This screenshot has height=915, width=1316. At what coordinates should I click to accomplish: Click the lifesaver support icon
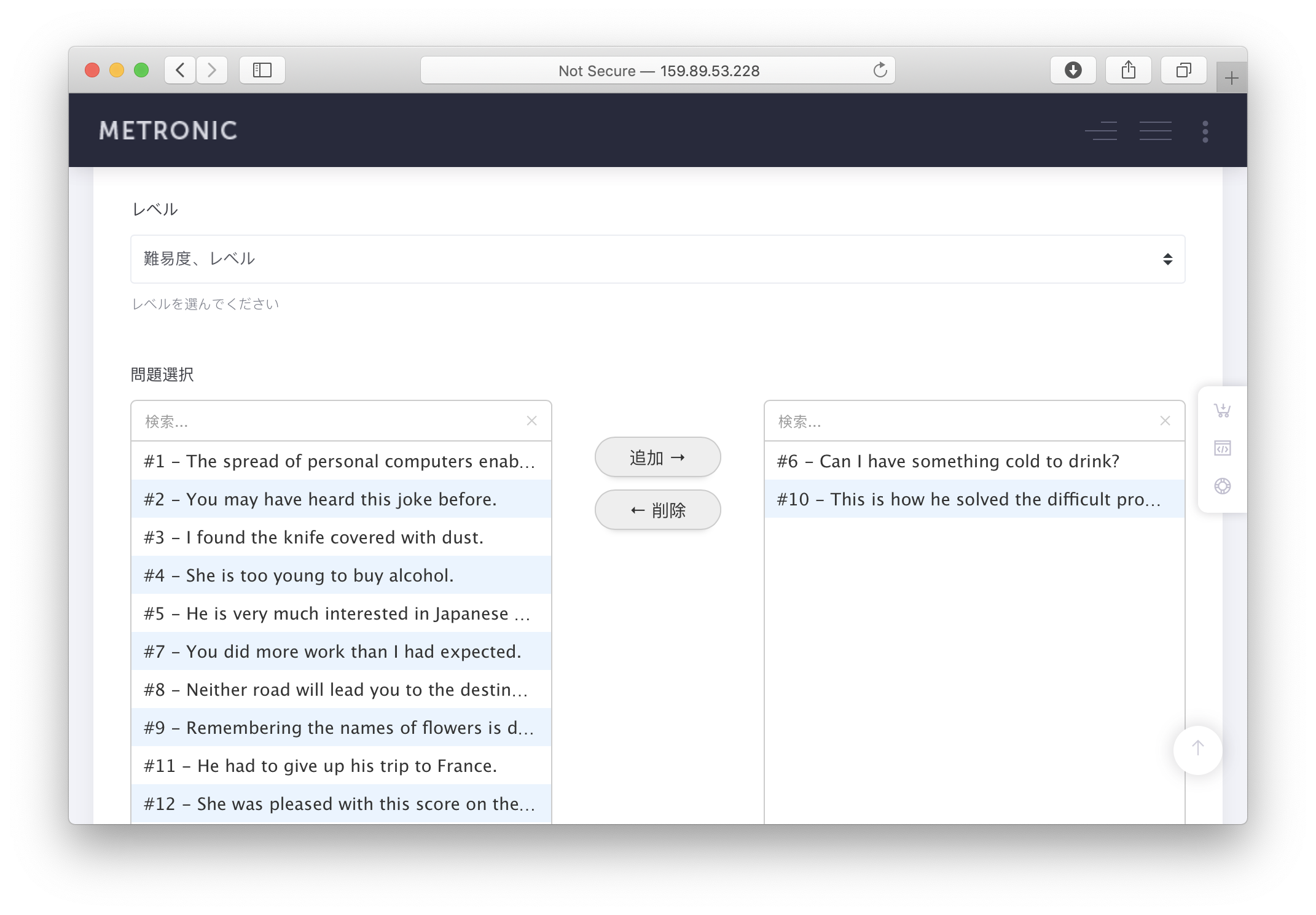[x=1222, y=486]
